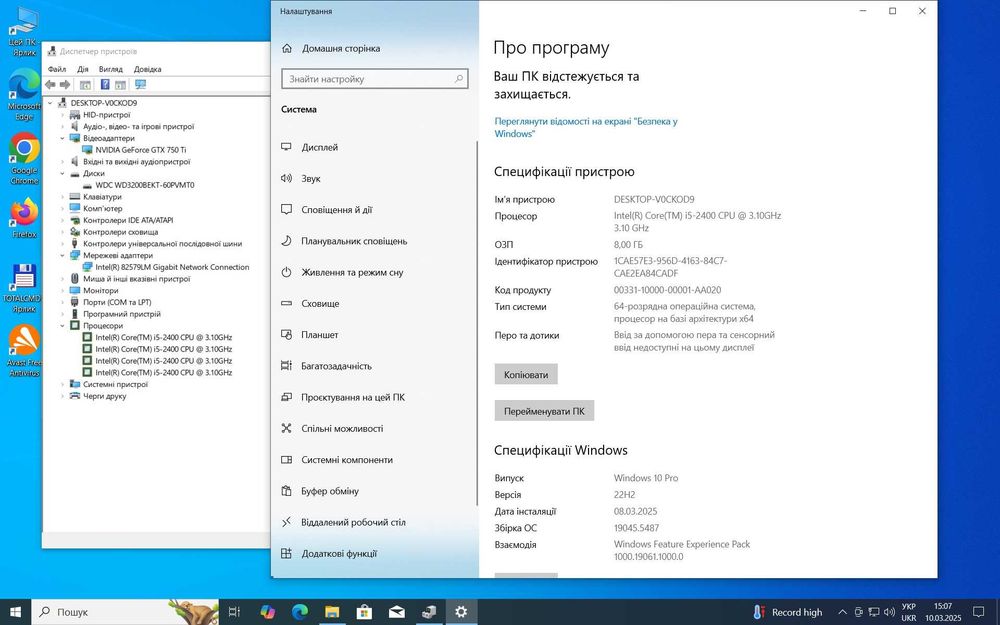Open the Безпека у Windows details link
The height and width of the screenshot is (625, 1000).
coord(585,128)
